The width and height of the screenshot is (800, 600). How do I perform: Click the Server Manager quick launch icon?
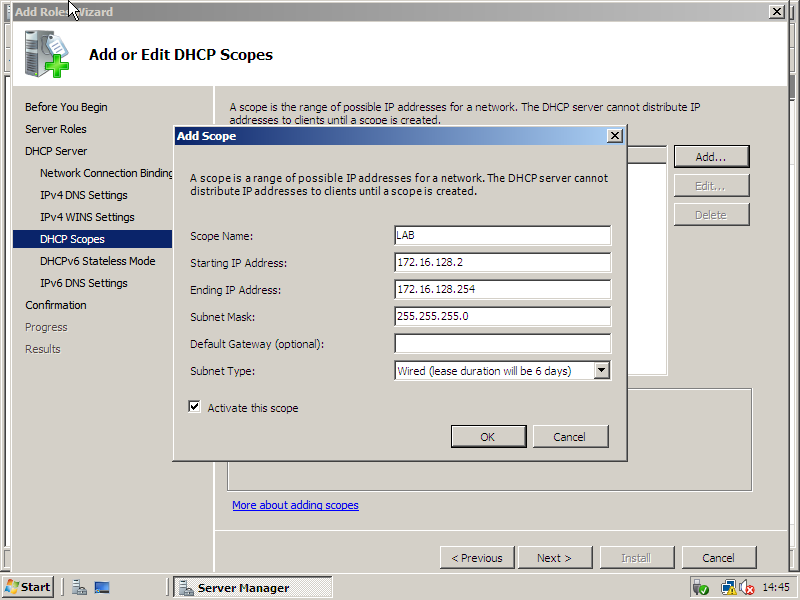(79, 587)
